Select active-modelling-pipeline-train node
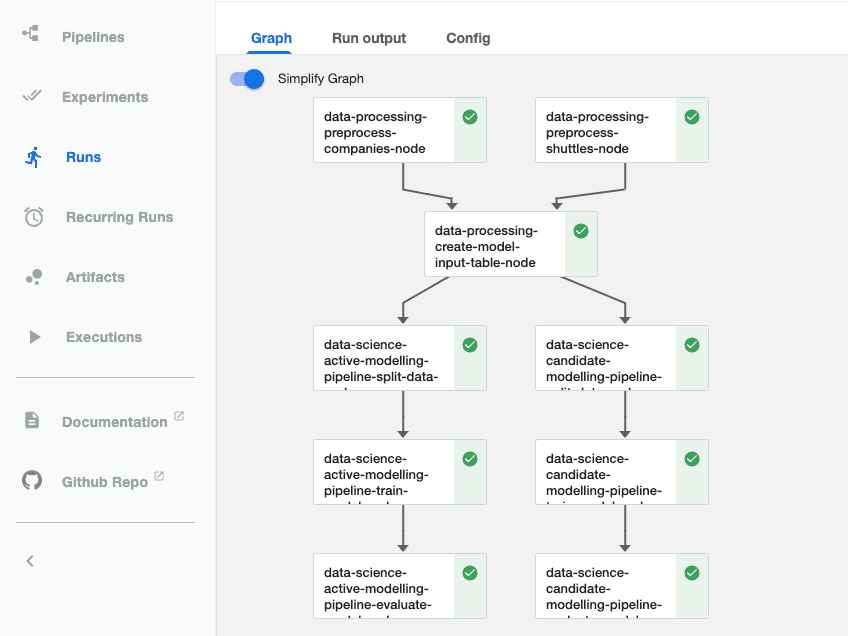The image size is (848, 636). (x=400, y=472)
